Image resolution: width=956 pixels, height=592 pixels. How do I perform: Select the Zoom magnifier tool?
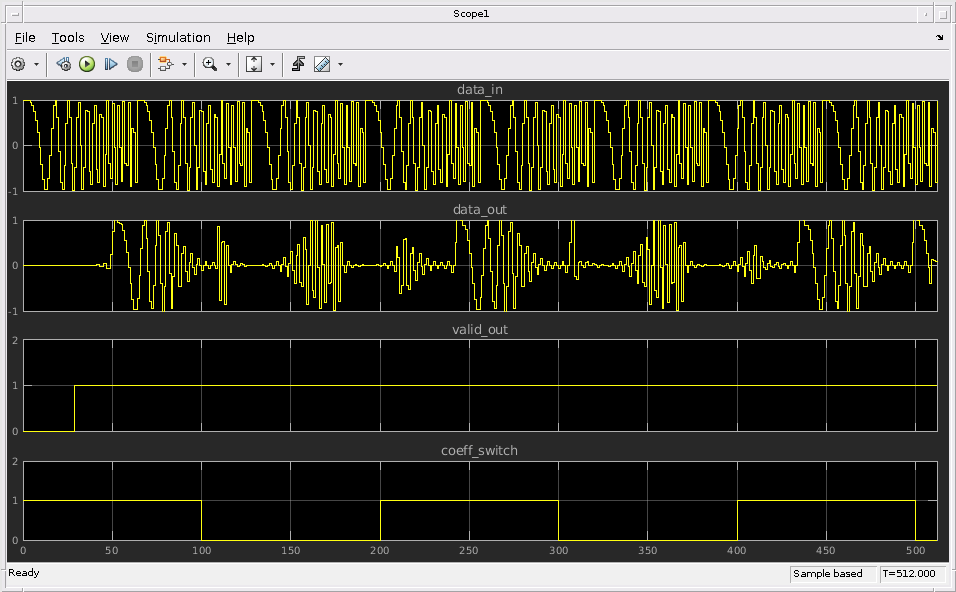209,64
